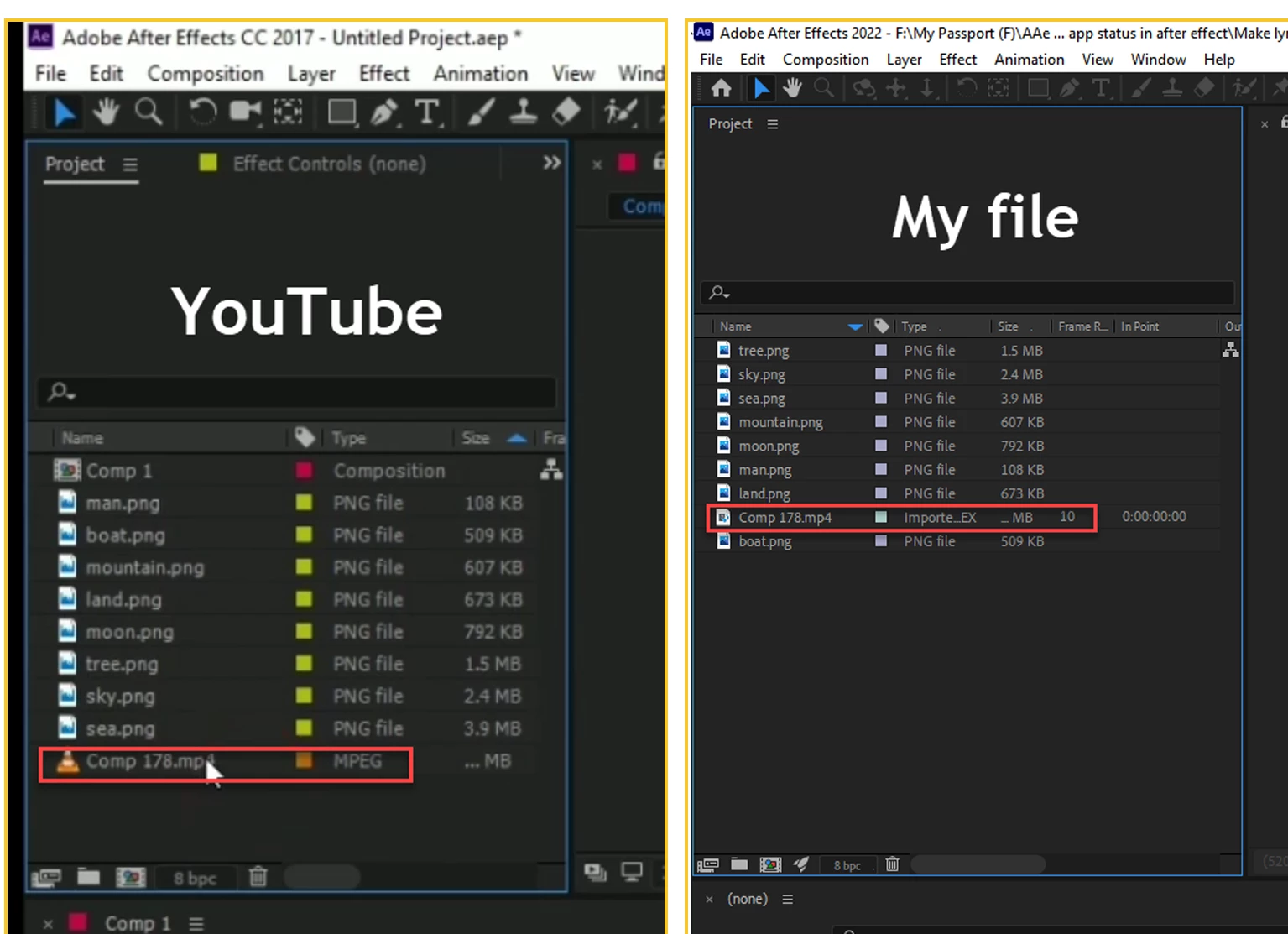Open Animation menu in CC 2017 window
1288x934 pixels.
(x=481, y=74)
